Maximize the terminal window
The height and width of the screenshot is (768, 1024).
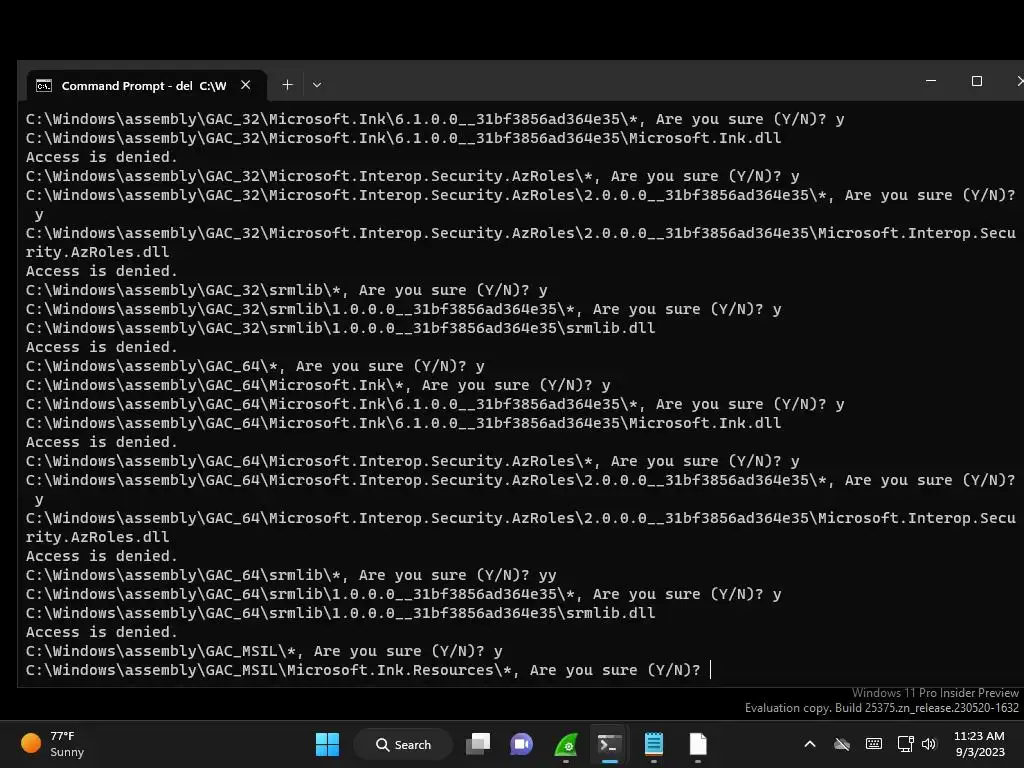(x=977, y=81)
